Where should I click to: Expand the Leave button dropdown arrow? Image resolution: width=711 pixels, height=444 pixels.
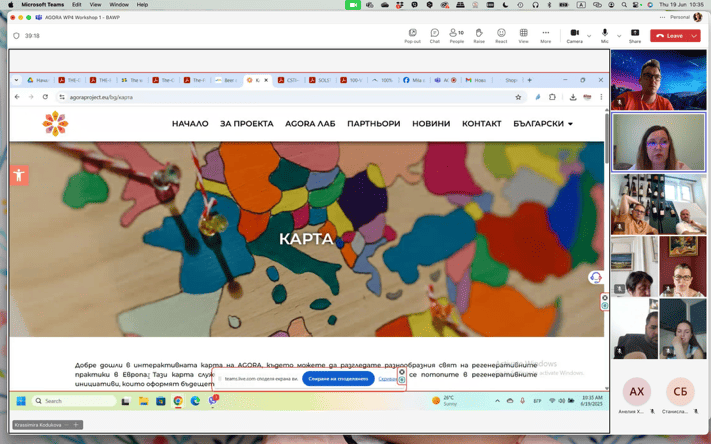coord(694,36)
